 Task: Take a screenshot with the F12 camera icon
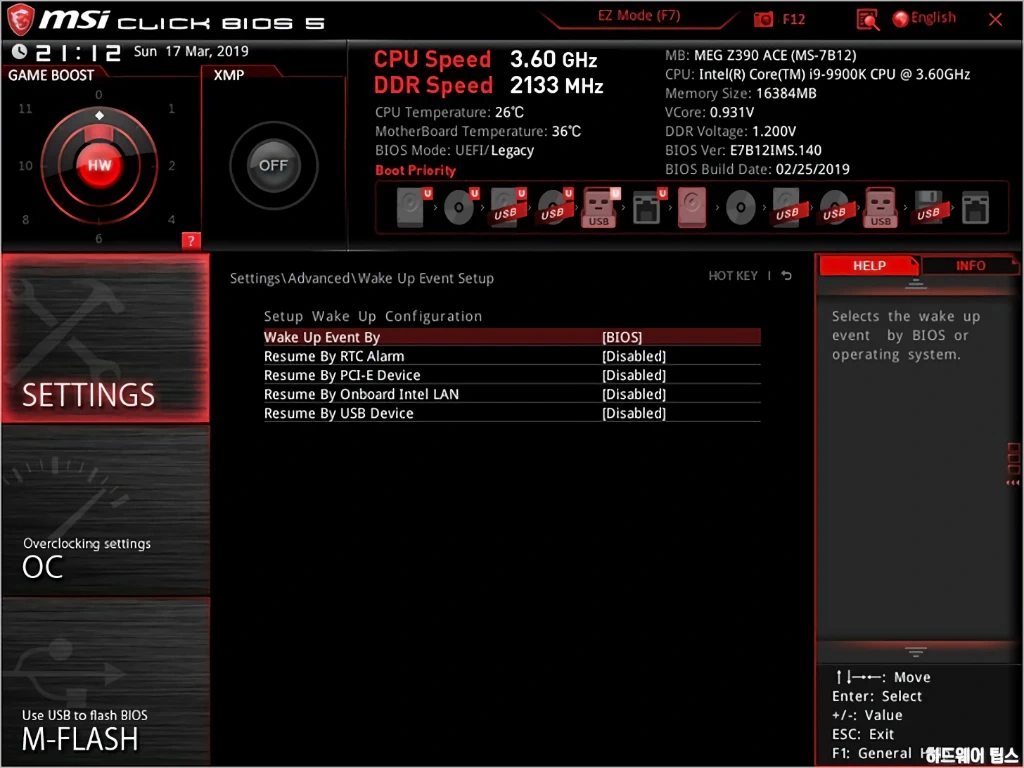[x=763, y=20]
